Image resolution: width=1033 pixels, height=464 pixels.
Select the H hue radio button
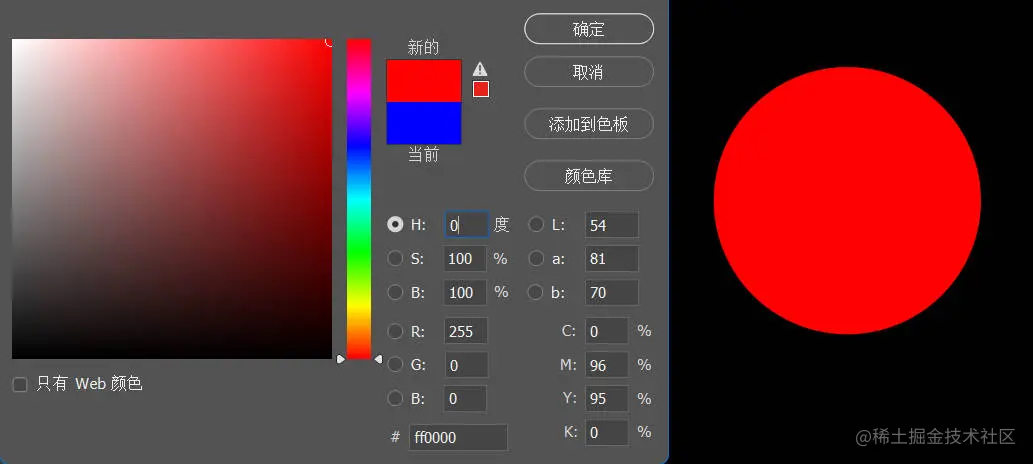395,225
